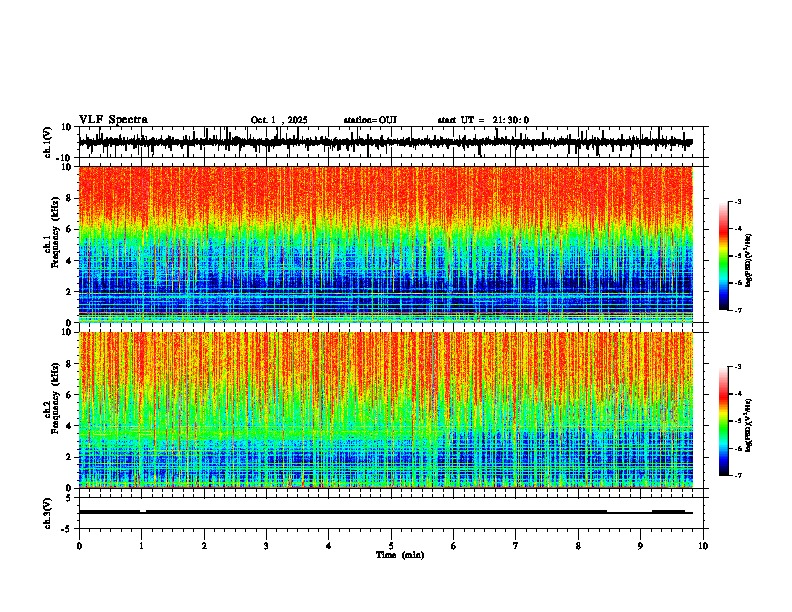Click the "5" tick on the ch.3(V) axis
This screenshot has height=612, width=792.
click(69, 498)
